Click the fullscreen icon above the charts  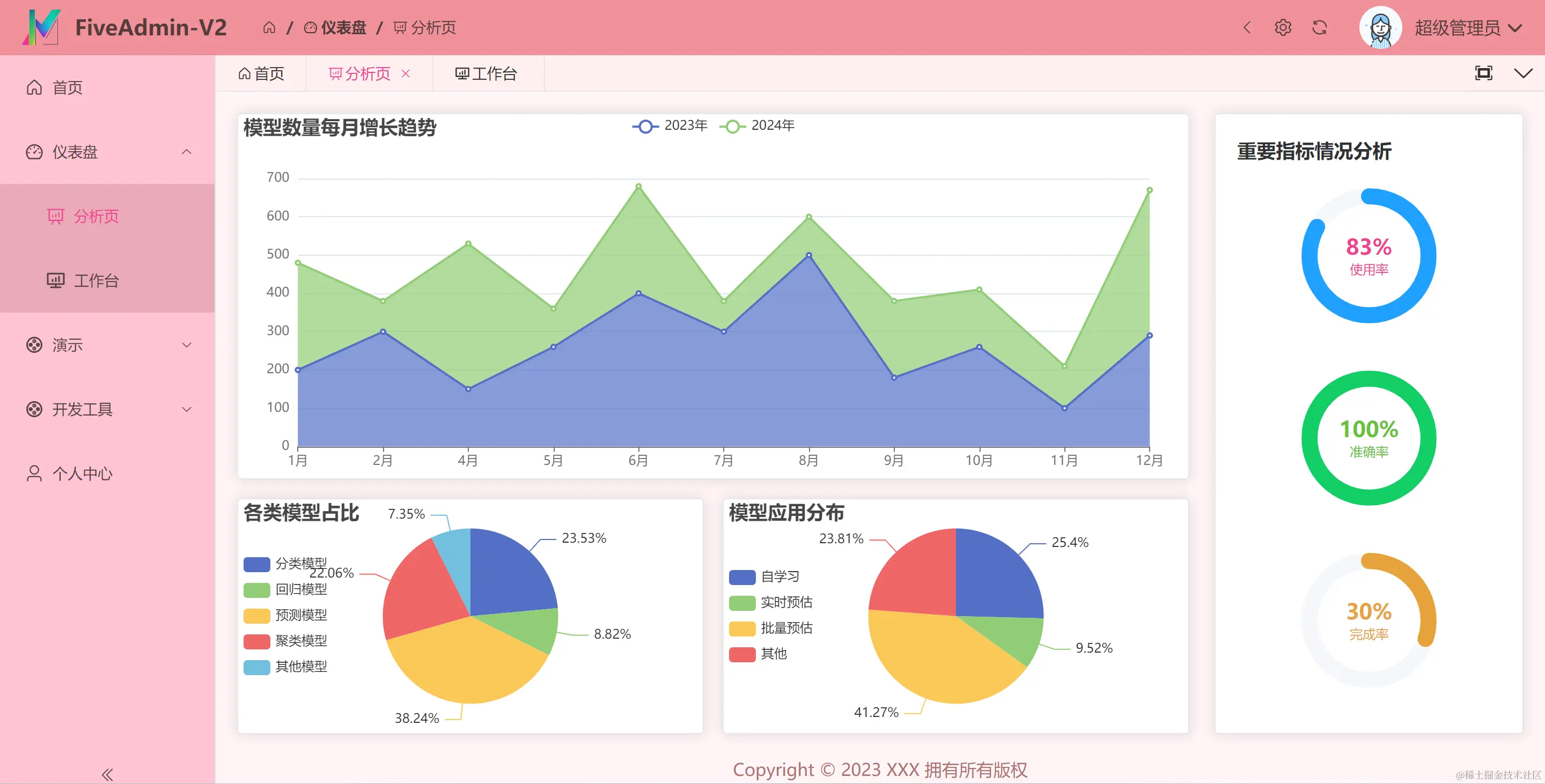[x=1483, y=72]
